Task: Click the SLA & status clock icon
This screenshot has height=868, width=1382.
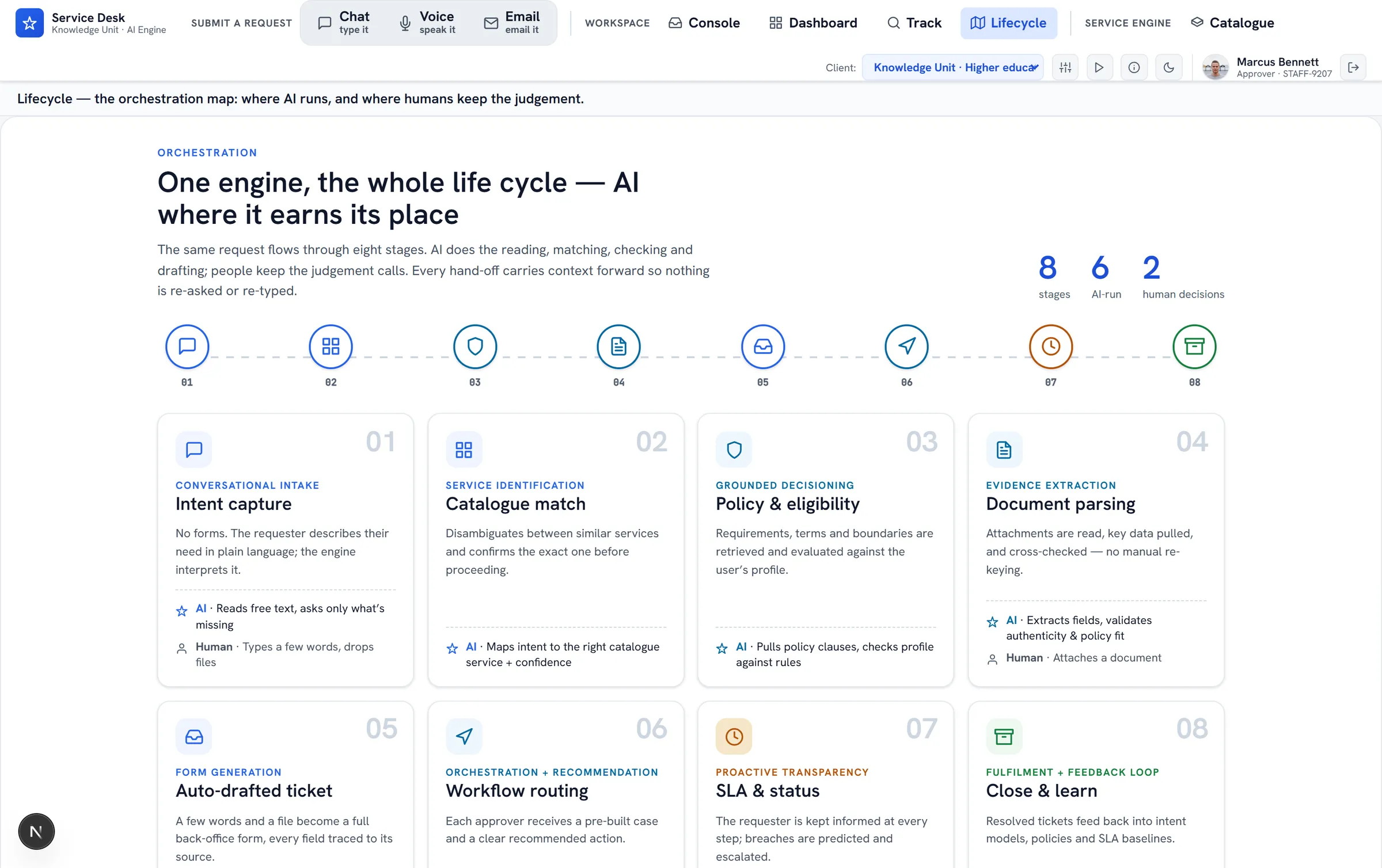Action: pyautogui.click(x=734, y=736)
